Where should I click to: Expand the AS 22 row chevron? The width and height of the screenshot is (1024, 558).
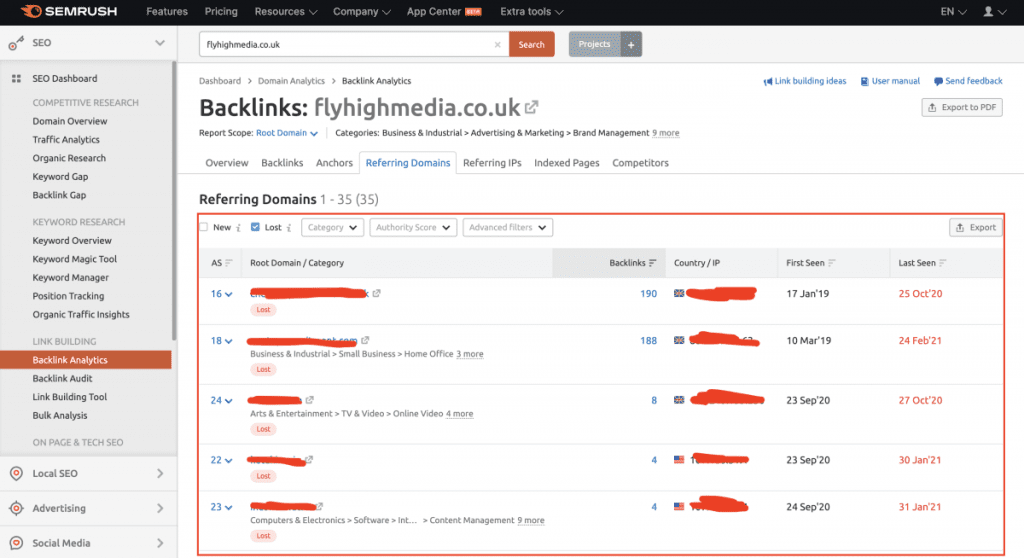coord(229,461)
